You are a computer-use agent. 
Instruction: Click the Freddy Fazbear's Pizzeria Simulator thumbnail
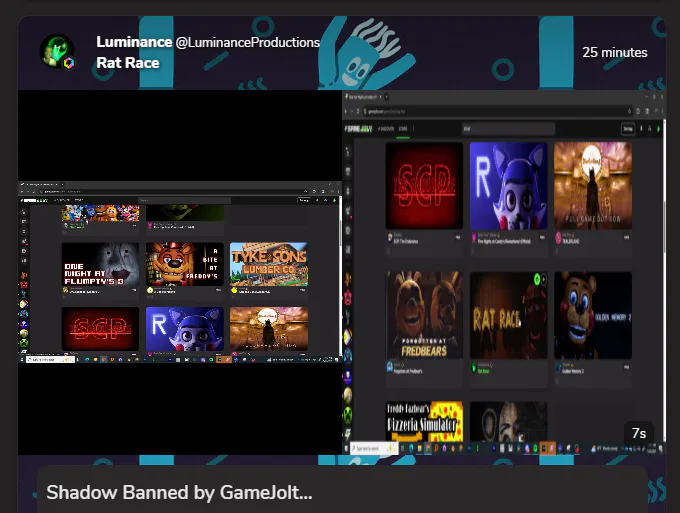pos(424,422)
